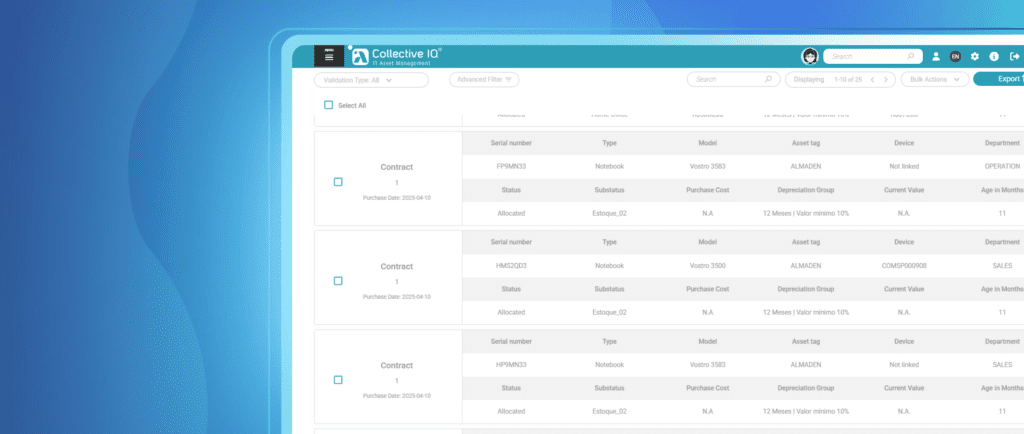The image size is (1024, 434).
Task: Click the user profile icon in header
Action: [x=936, y=57]
